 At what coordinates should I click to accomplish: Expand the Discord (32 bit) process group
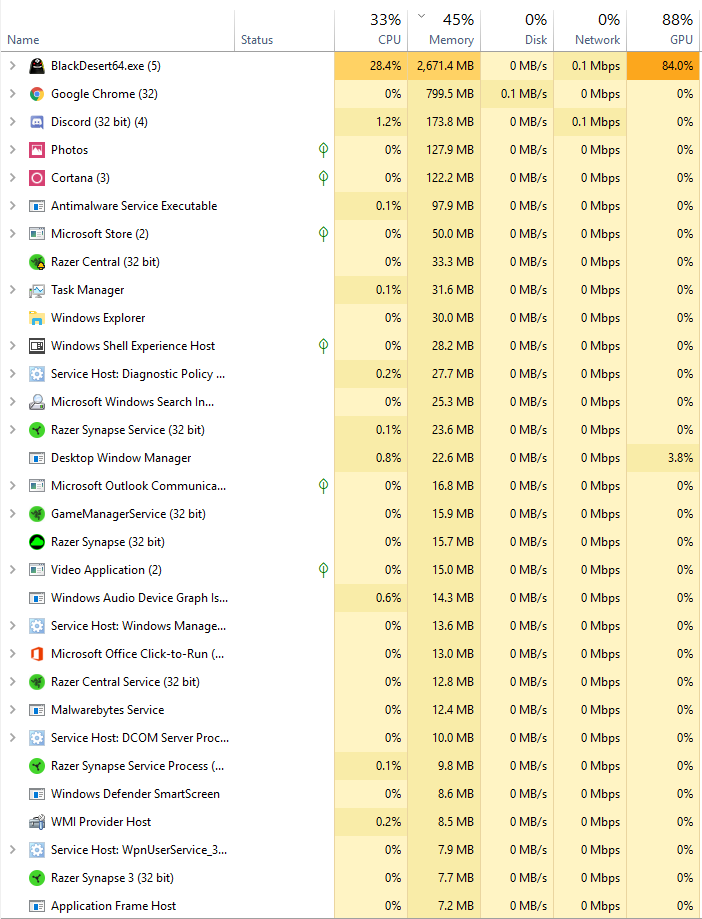[12, 122]
